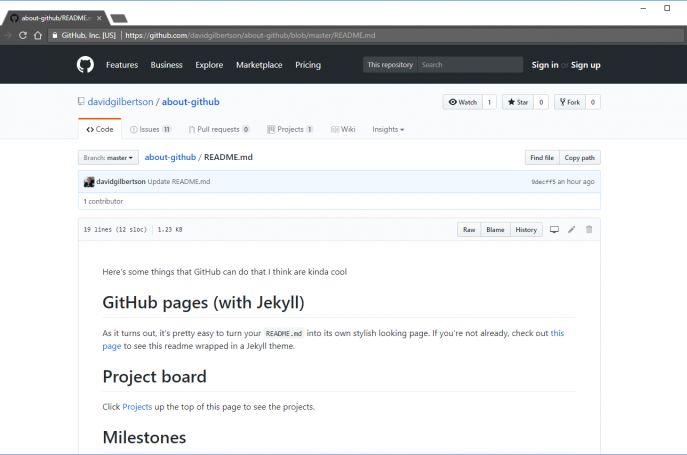This screenshot has width=687, height=455.
Task: Click the GitHub octocat logo
Action: 85,65
